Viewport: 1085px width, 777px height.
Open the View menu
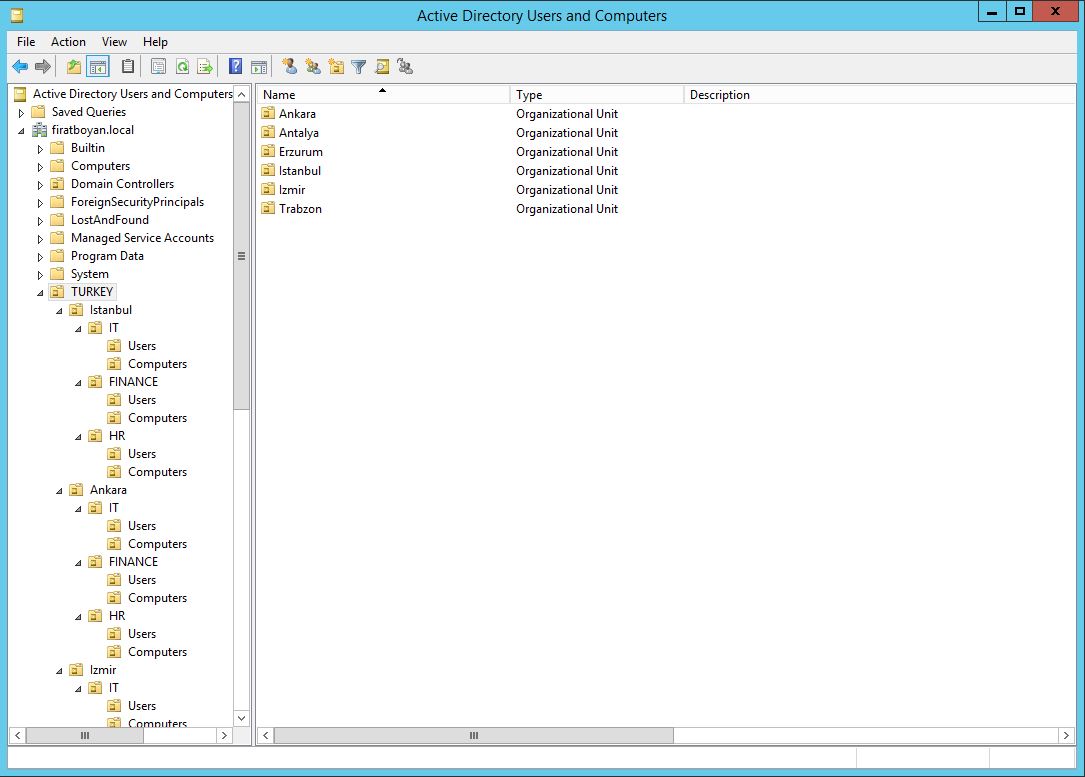114,42
